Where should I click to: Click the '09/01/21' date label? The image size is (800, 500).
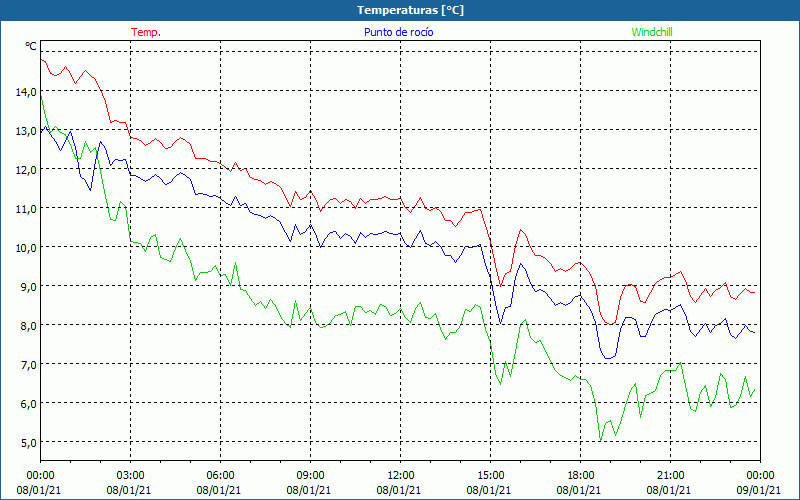tap(759, 490)
